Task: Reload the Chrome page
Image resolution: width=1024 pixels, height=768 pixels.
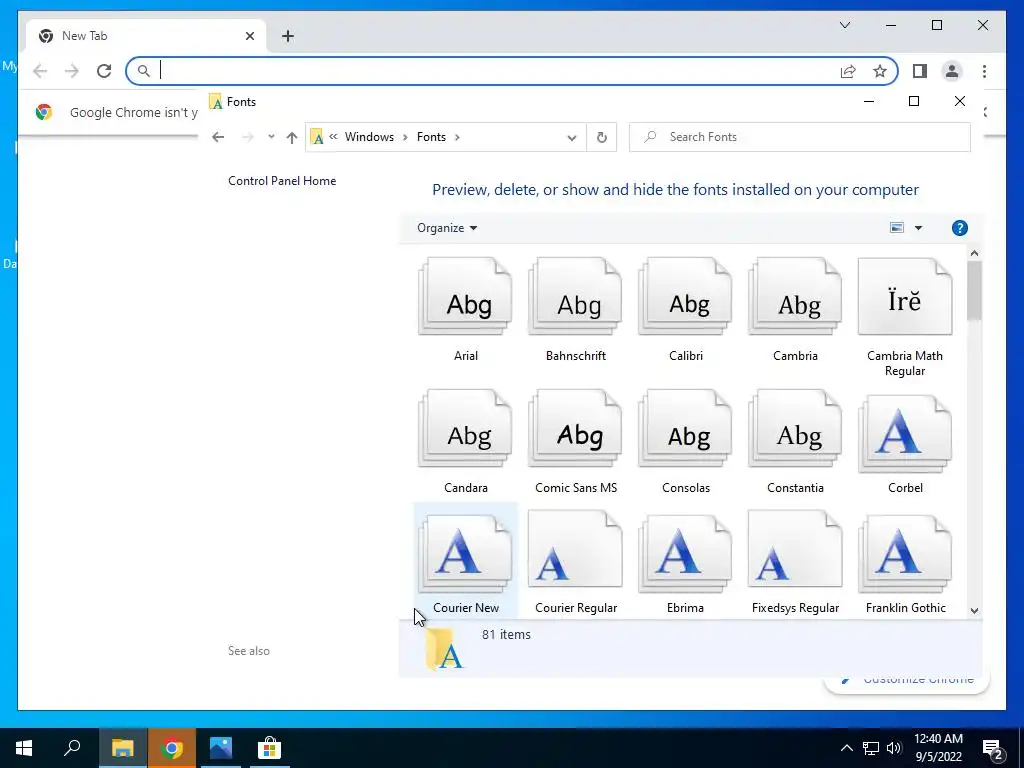Action: [x=104, y=71]
